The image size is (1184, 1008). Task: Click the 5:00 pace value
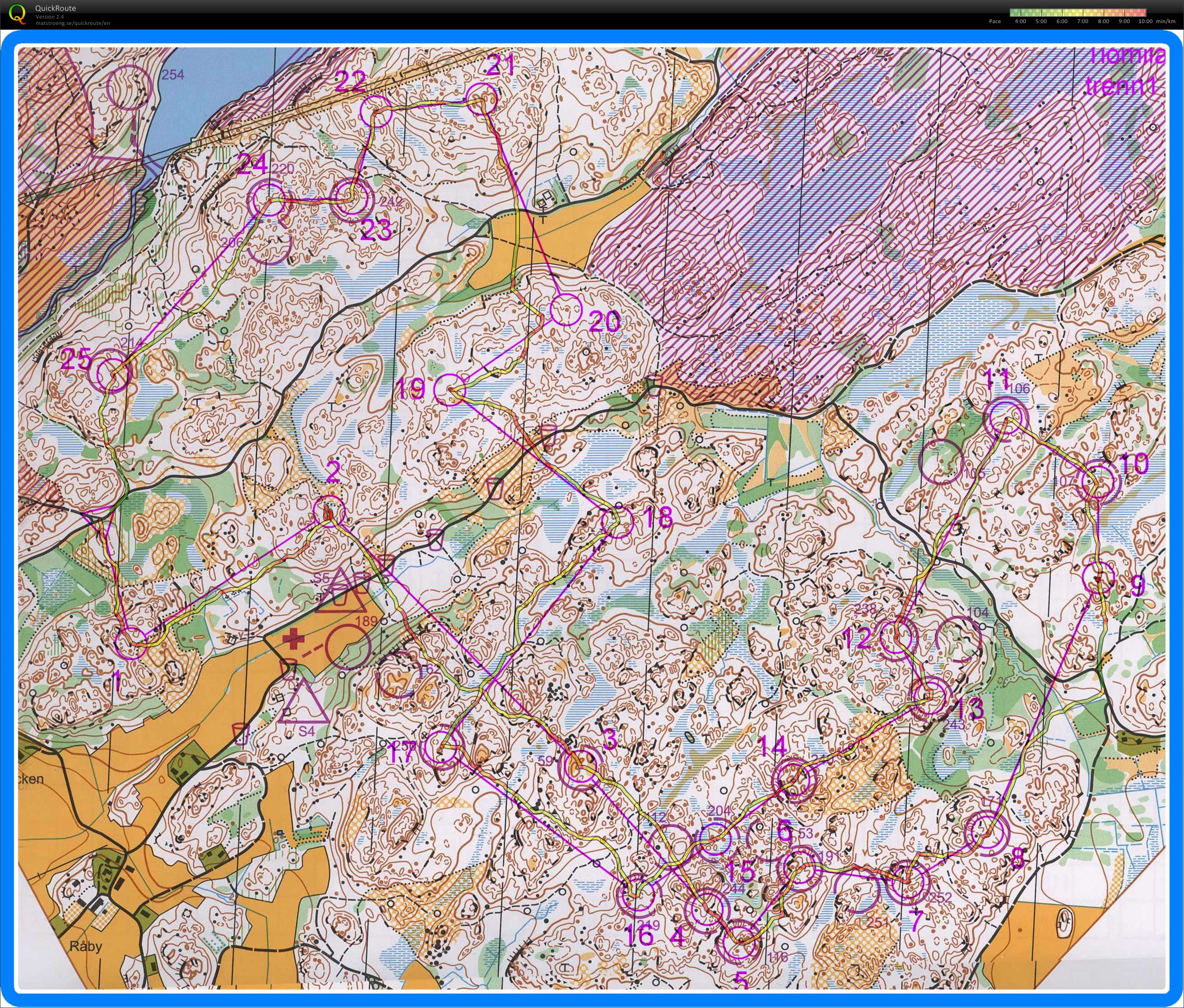(x=1041, y=22)
